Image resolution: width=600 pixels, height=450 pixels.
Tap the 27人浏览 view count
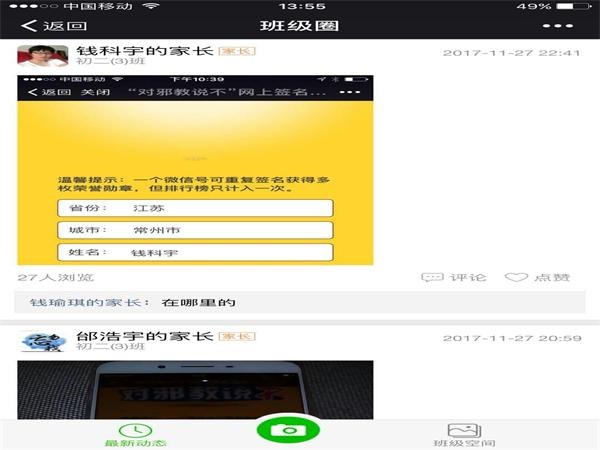coord(55,277)
